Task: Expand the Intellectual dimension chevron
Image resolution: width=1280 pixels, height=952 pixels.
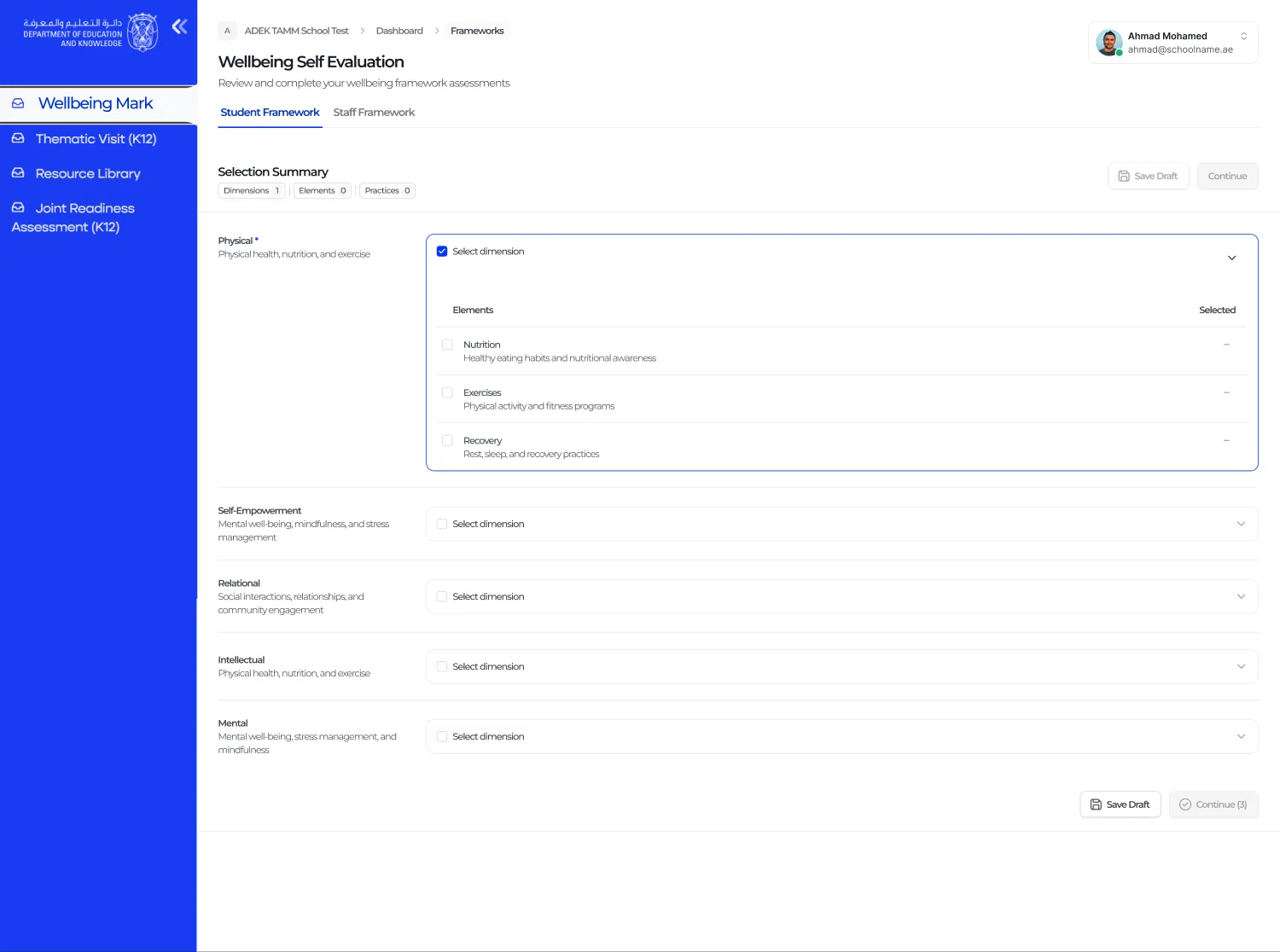Action: click(x=1241, y=666)
